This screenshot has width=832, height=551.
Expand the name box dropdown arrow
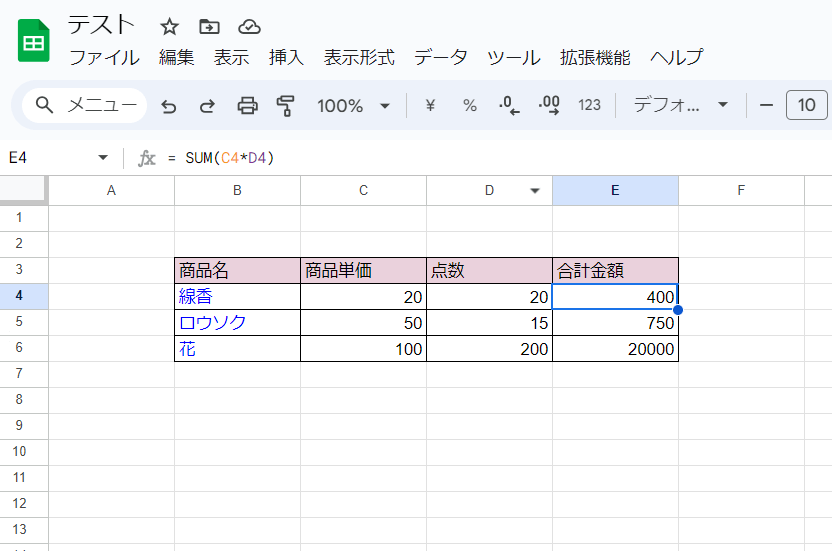(103, 158)
